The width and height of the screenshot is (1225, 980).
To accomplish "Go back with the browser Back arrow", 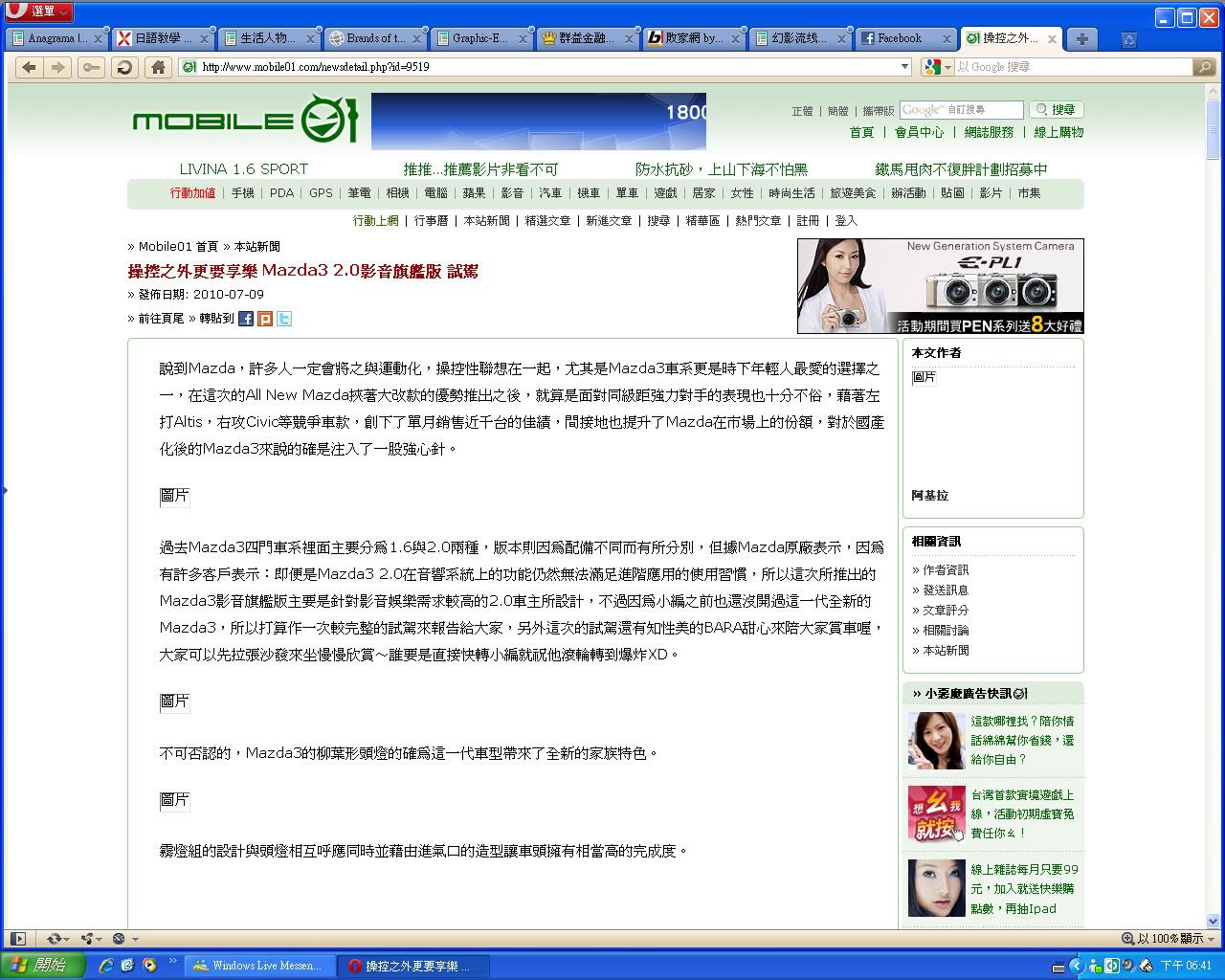I will [x=30, y=67].
